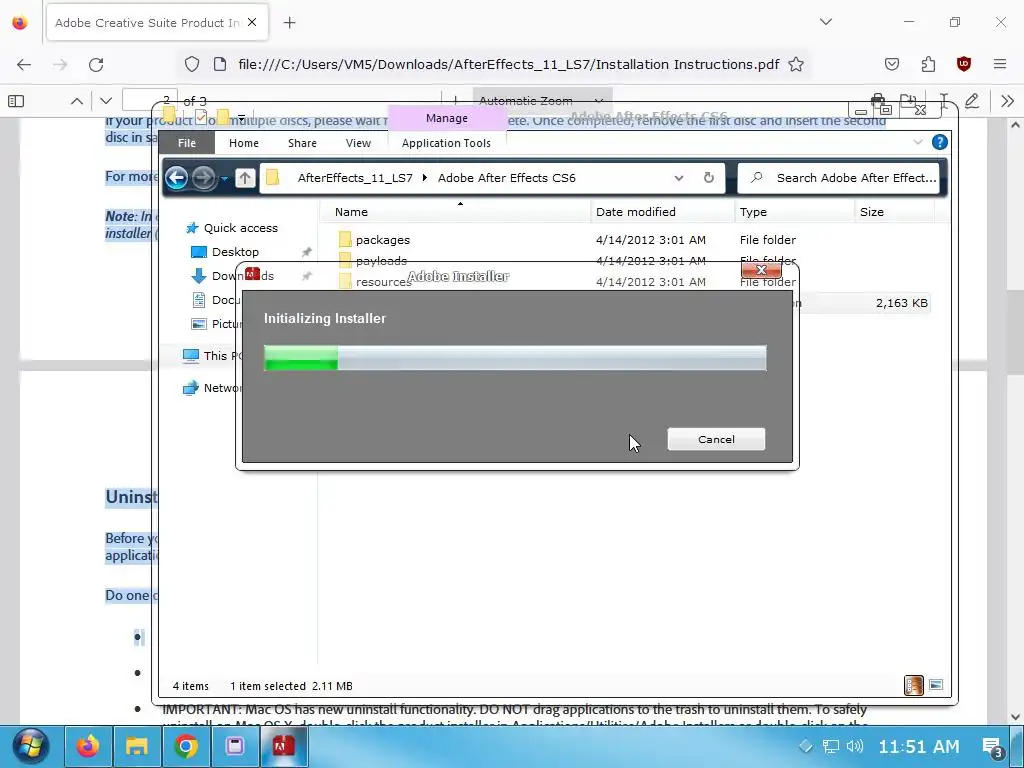Go to next PDF page
Screen dimensions: 1024x768
click(x=106, y=101)
